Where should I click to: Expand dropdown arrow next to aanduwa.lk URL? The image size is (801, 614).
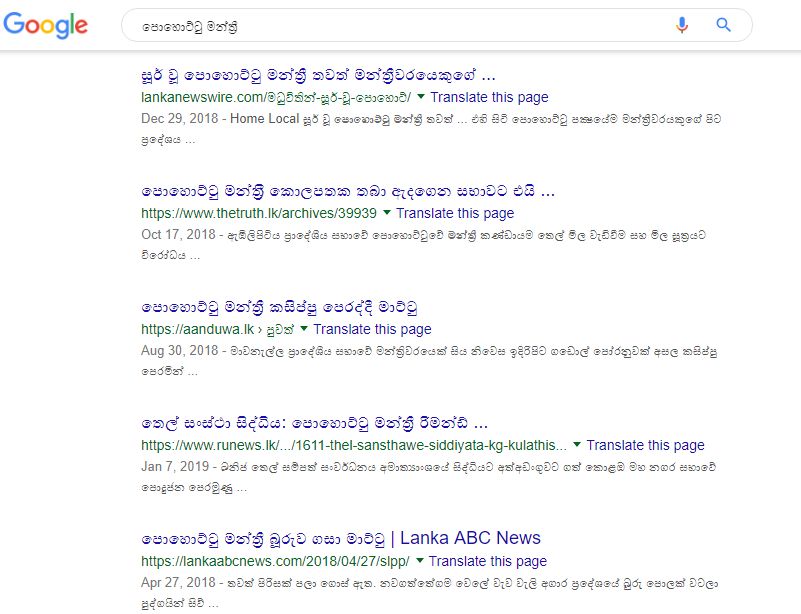304,328
